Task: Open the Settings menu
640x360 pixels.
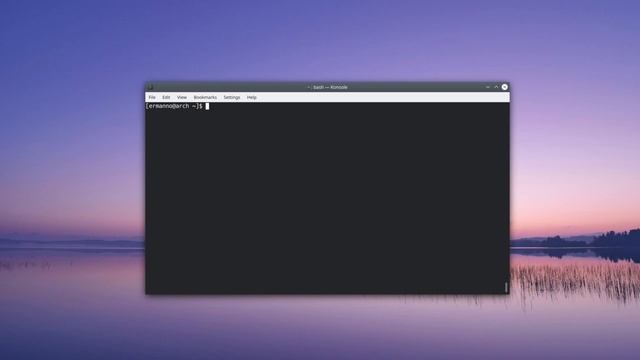Action: [x=232, y=98]
